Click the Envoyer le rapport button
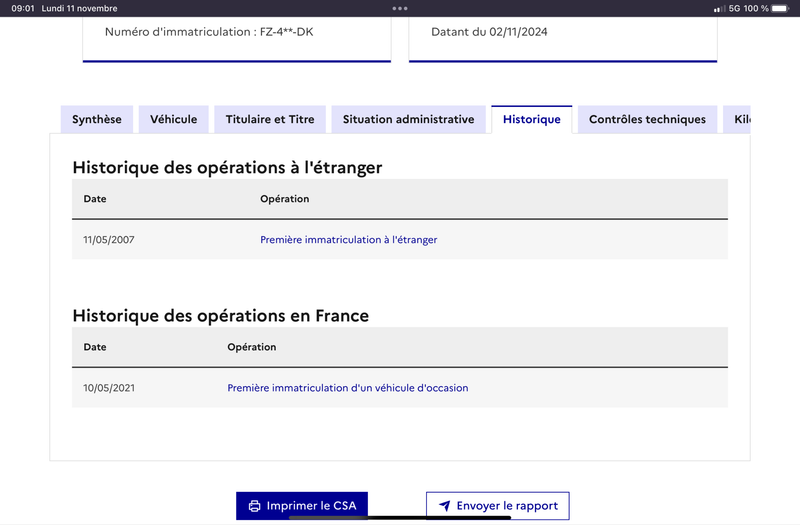The width and height of the screenshot is (800, 525). point(497,506)
